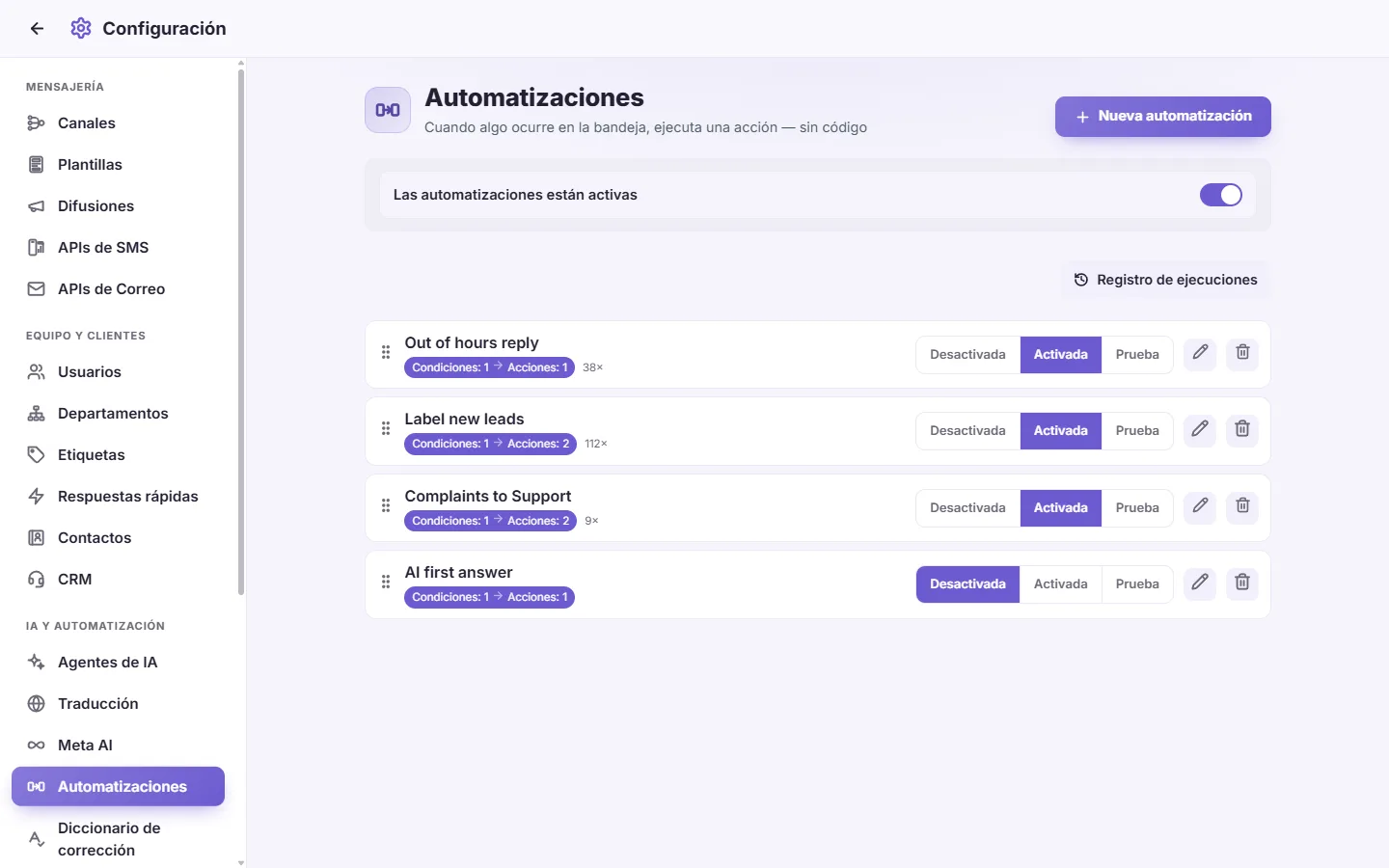Image resolution: width=1389 pixels, height=868 pixels.
Task: Set Label new leads to Prueba
Action: (x=1137, y=431)
